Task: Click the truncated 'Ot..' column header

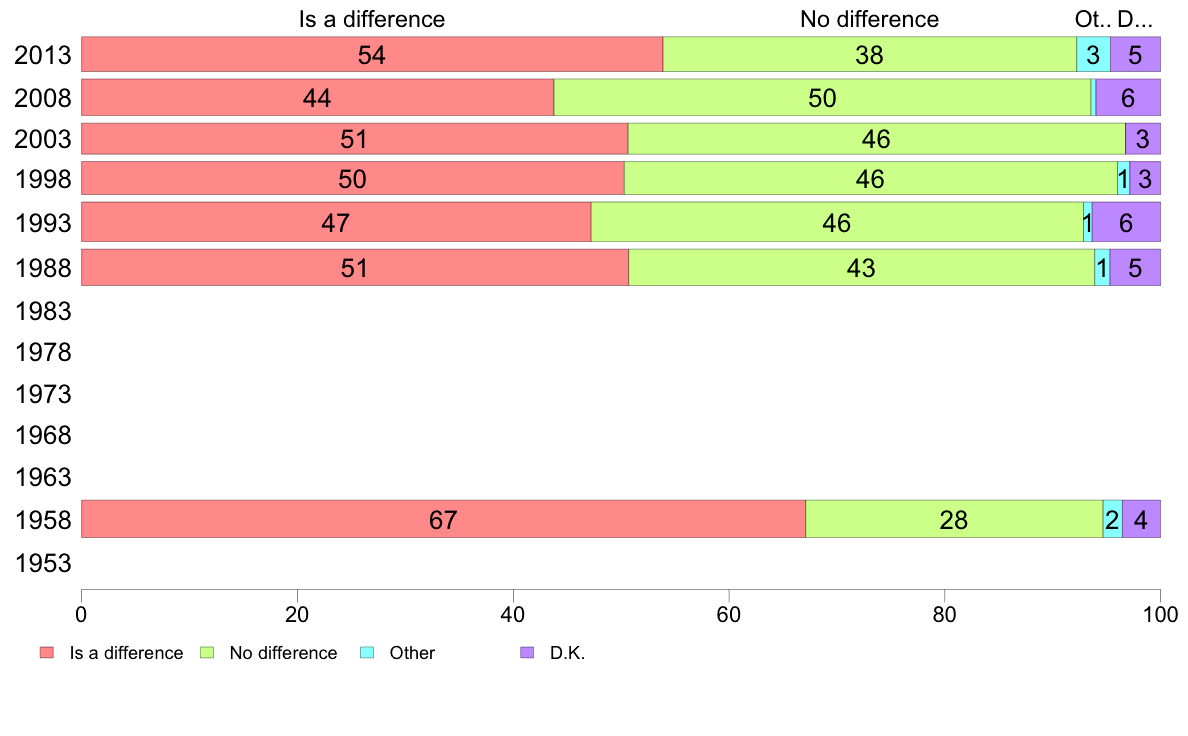Action: 1092,19
